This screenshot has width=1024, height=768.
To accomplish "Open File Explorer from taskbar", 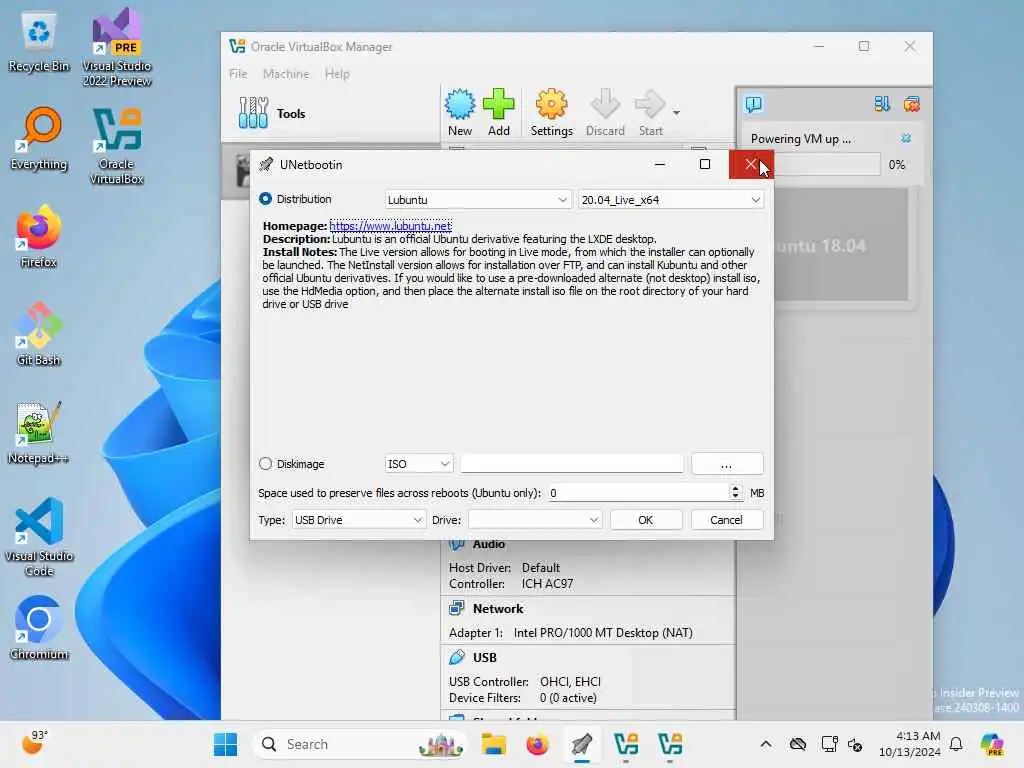I will click(494, 744).
